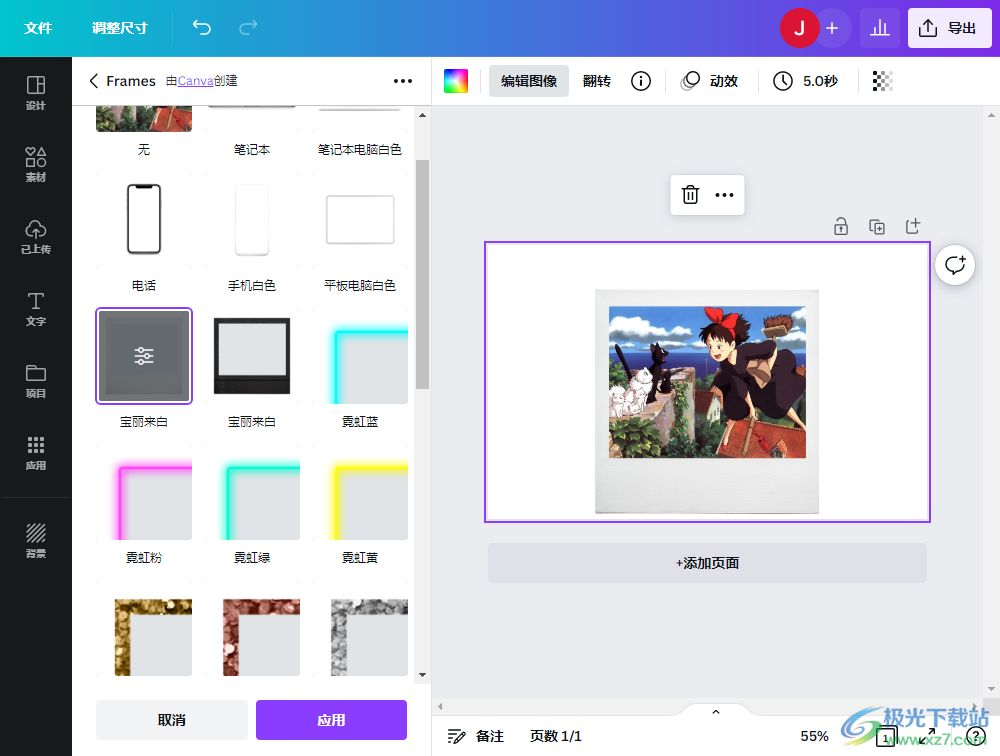This screenshot has width=1000, height=756.
Task: Click the 取消 cancel button
Action: pos(172,720)
